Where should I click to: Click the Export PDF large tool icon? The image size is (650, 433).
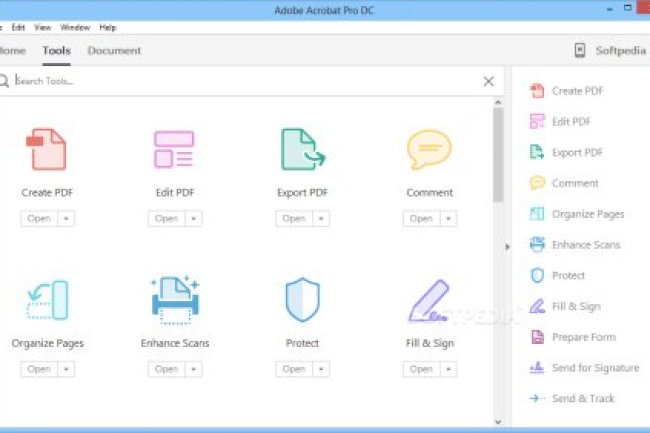(x=303, y=149)
